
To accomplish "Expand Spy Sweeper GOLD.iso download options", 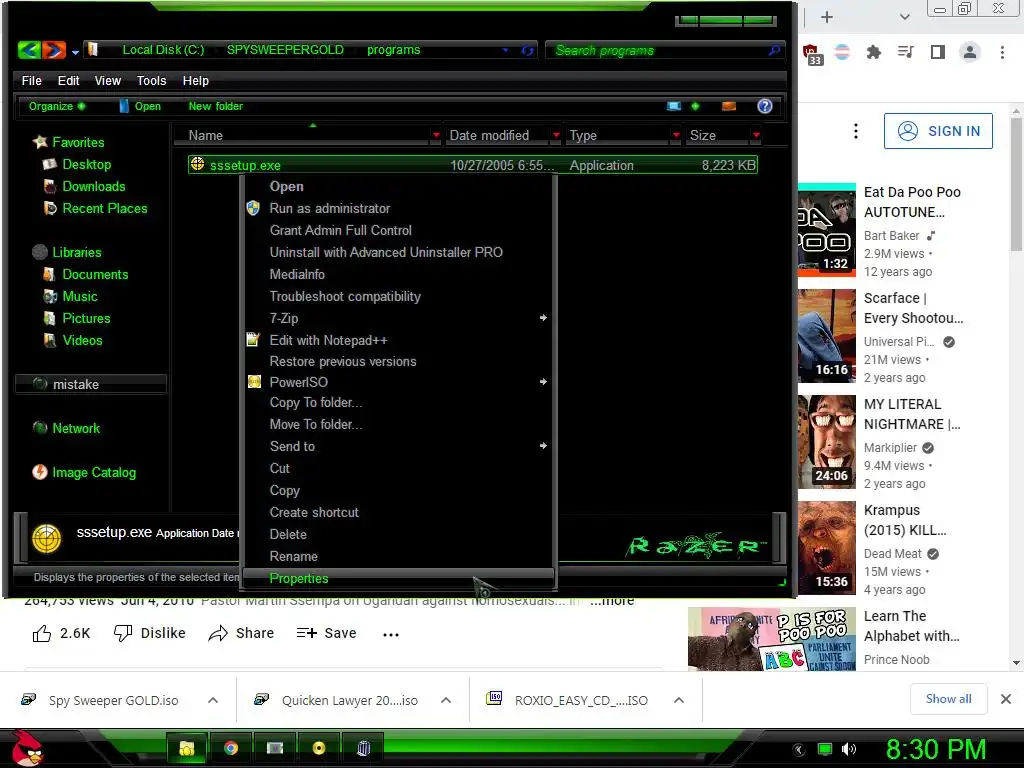I will click(212, 700).
